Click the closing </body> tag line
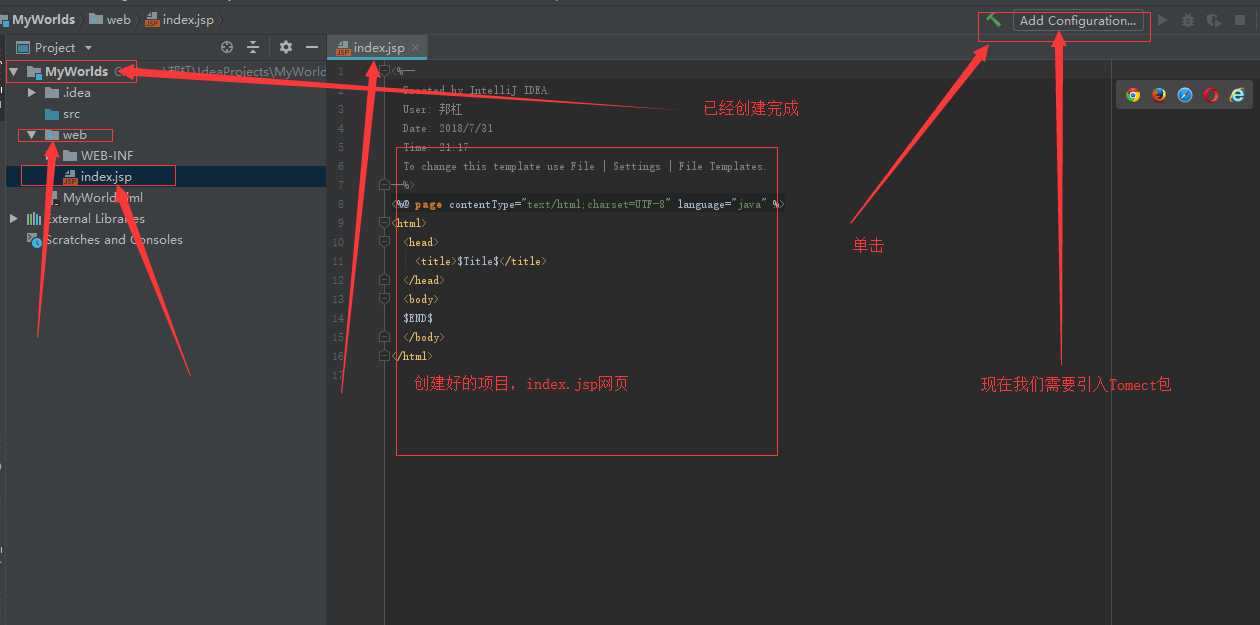The width and height of the screenshot is (1260, 625). click(424, 337)
